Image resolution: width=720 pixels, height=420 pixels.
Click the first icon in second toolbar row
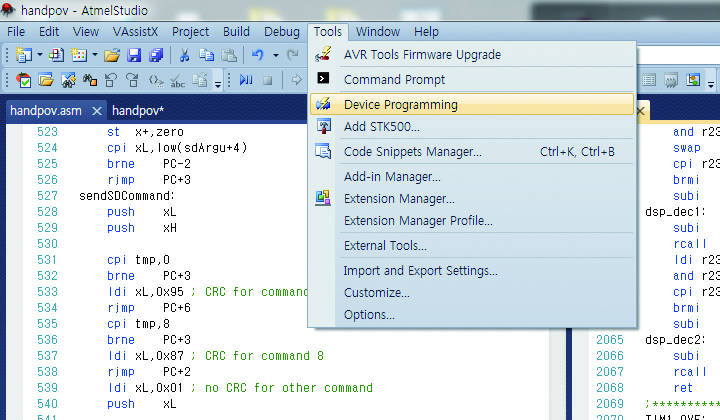click(x=23, y=80)
